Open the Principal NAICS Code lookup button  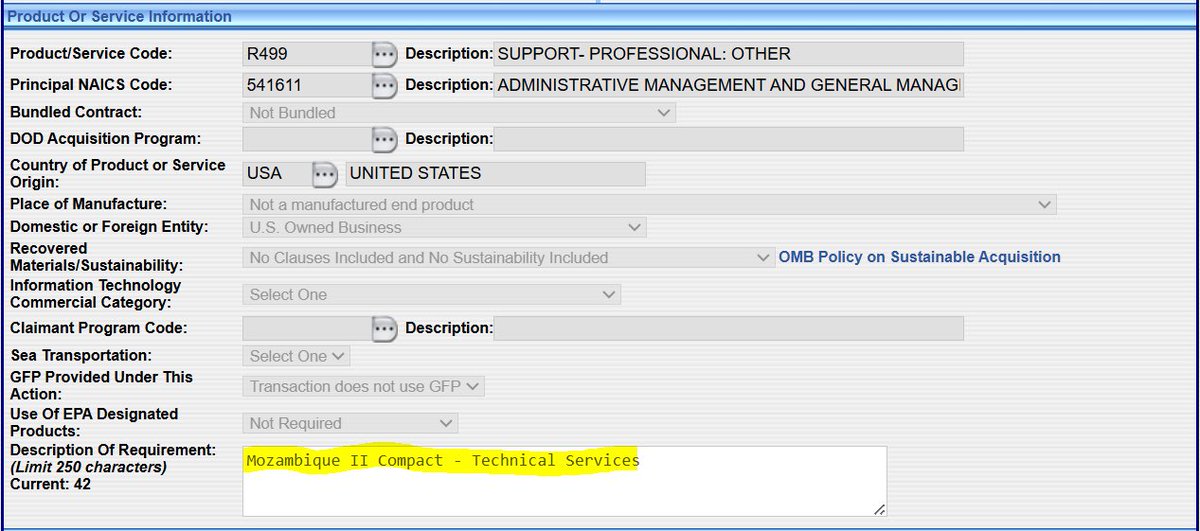[385, 86]
